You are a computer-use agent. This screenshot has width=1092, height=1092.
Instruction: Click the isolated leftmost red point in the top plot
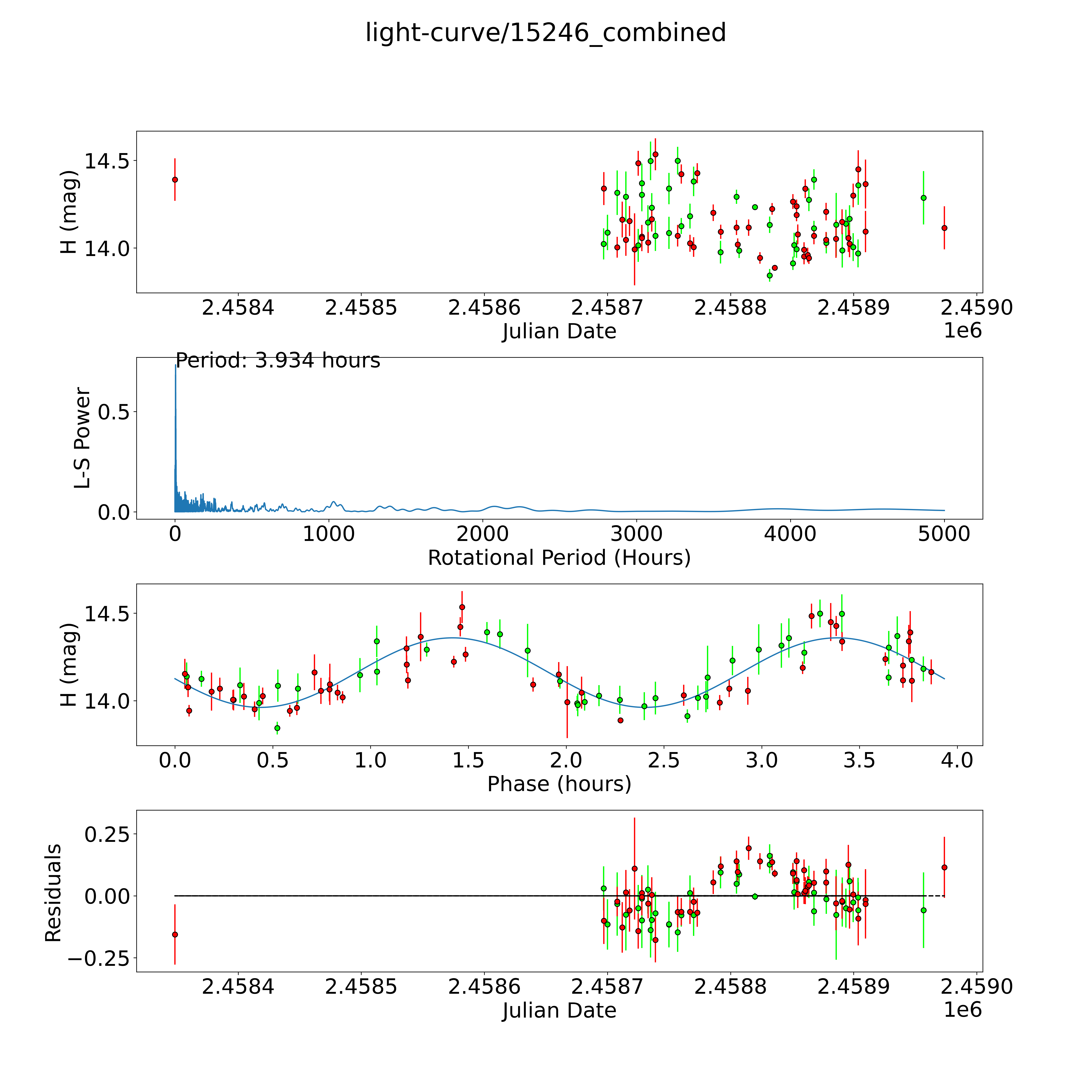coord(175,180)
